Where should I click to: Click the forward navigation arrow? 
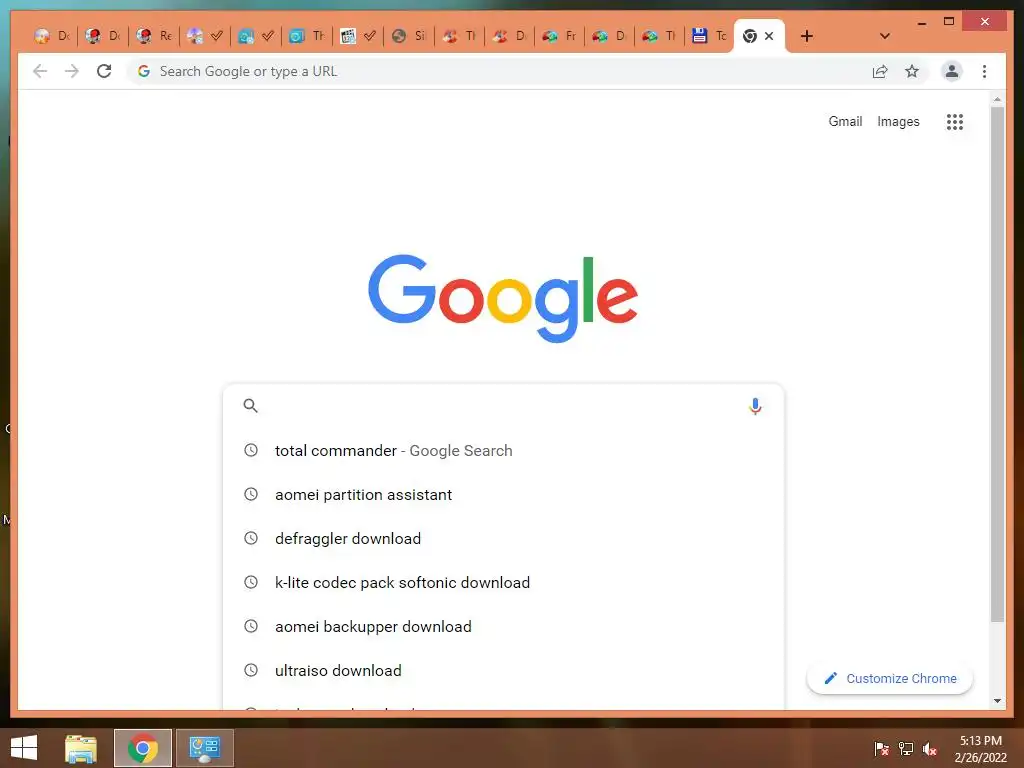(72, 71)
